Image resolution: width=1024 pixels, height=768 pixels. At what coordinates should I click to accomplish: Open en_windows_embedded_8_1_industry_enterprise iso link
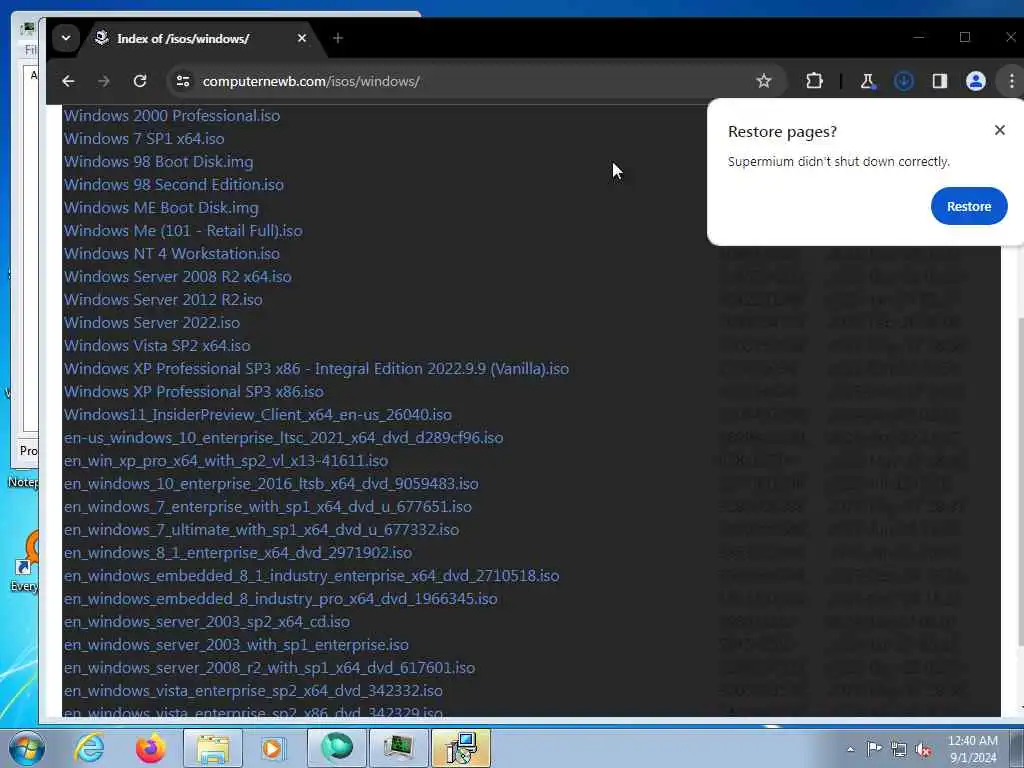(312, 575)
